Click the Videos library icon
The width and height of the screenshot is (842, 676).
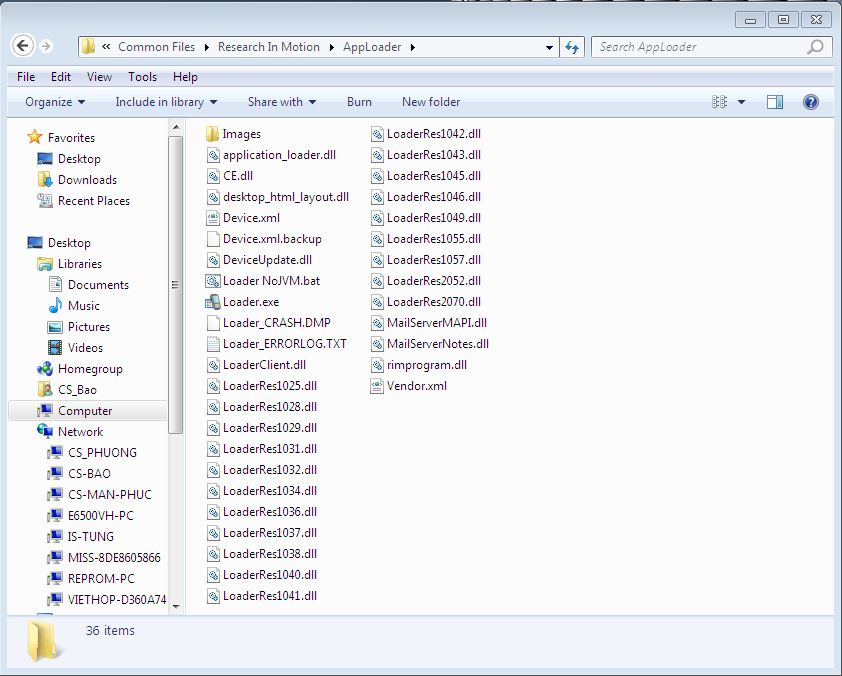tap(55, 347)
